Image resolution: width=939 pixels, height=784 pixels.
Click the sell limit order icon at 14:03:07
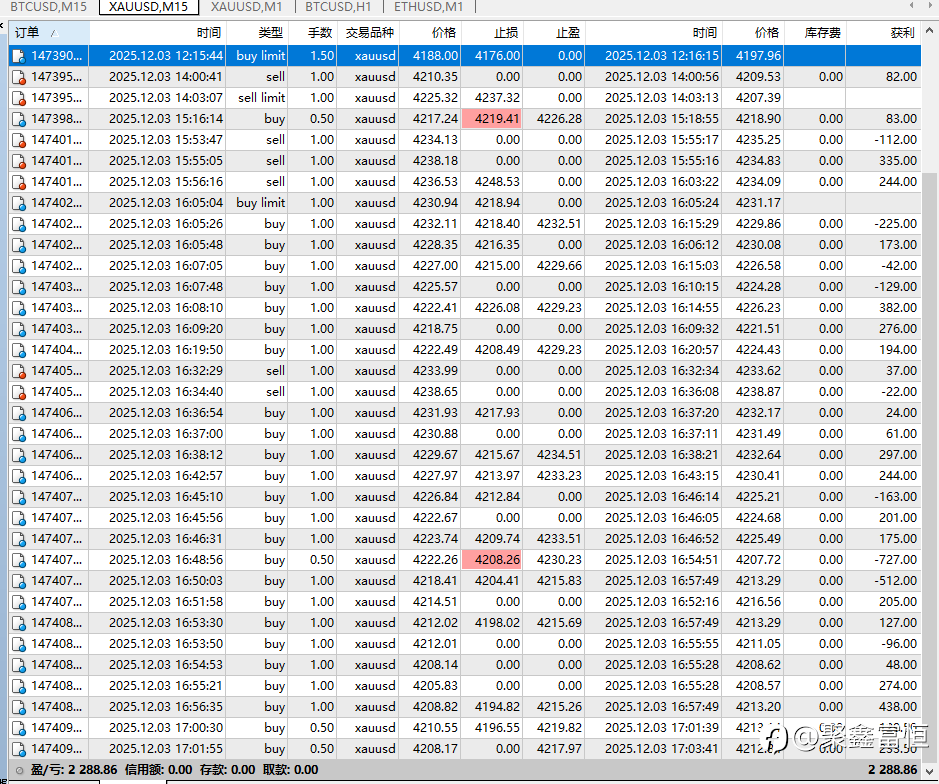[19, 98]
